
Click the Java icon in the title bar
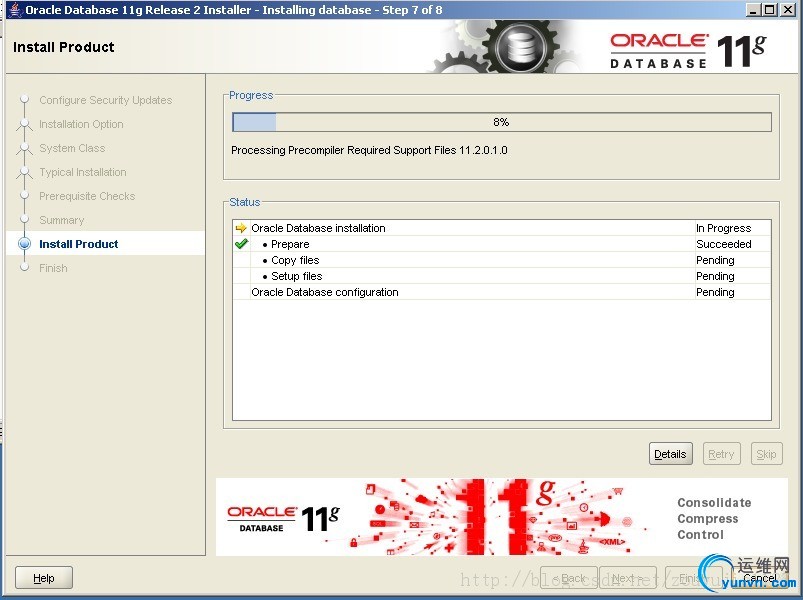[x=14, y=10]
